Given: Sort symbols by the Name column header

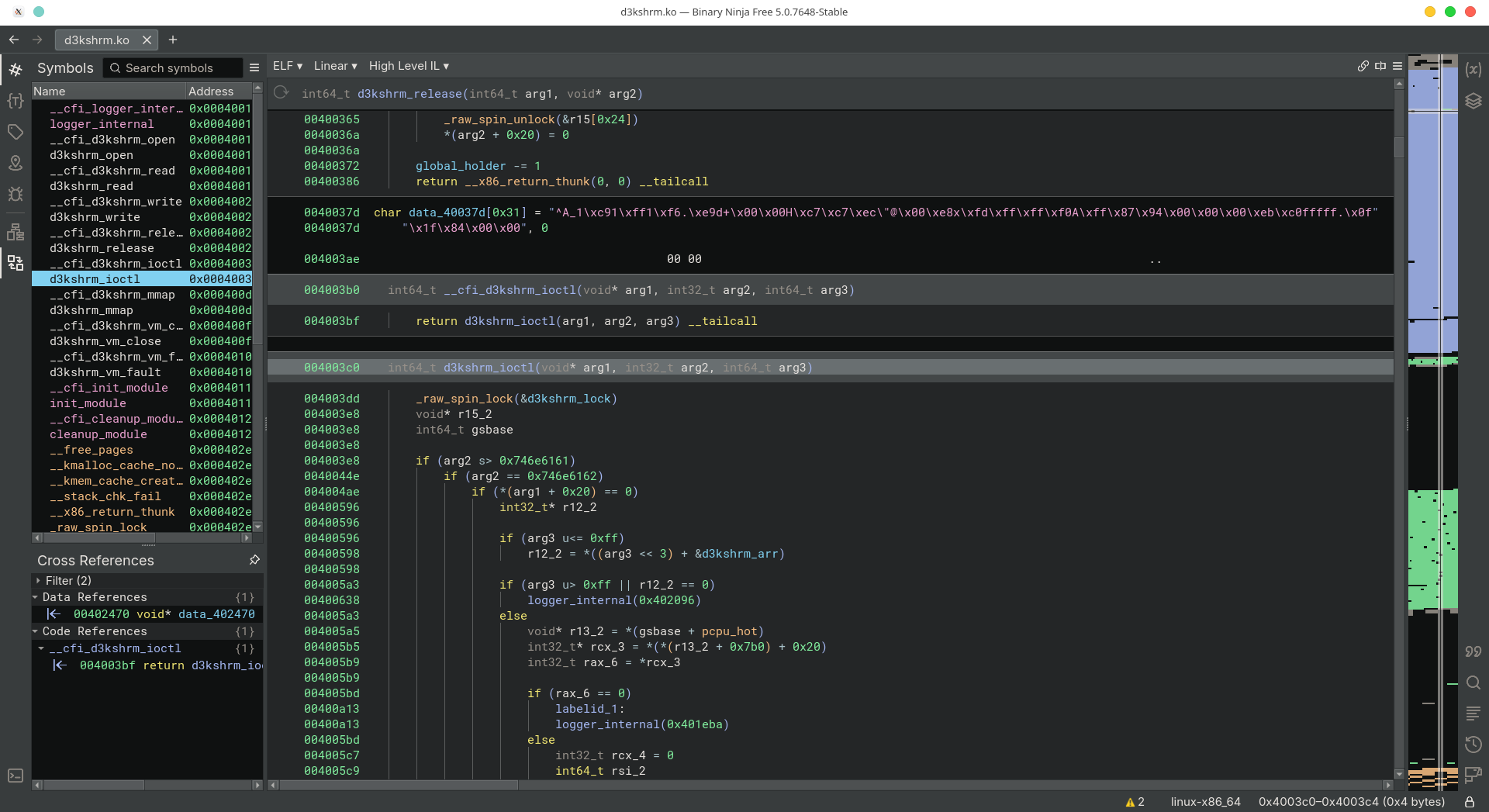Looking at the screenshot, I should 109,92.
